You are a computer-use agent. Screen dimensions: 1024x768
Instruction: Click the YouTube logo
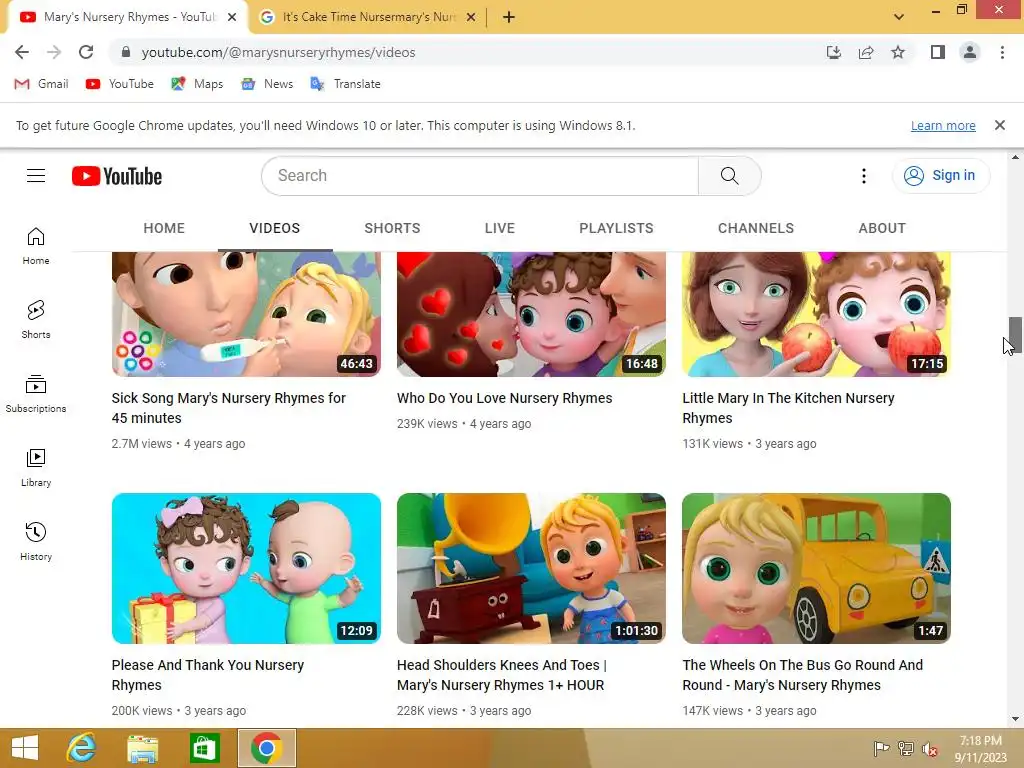point(117,176)
